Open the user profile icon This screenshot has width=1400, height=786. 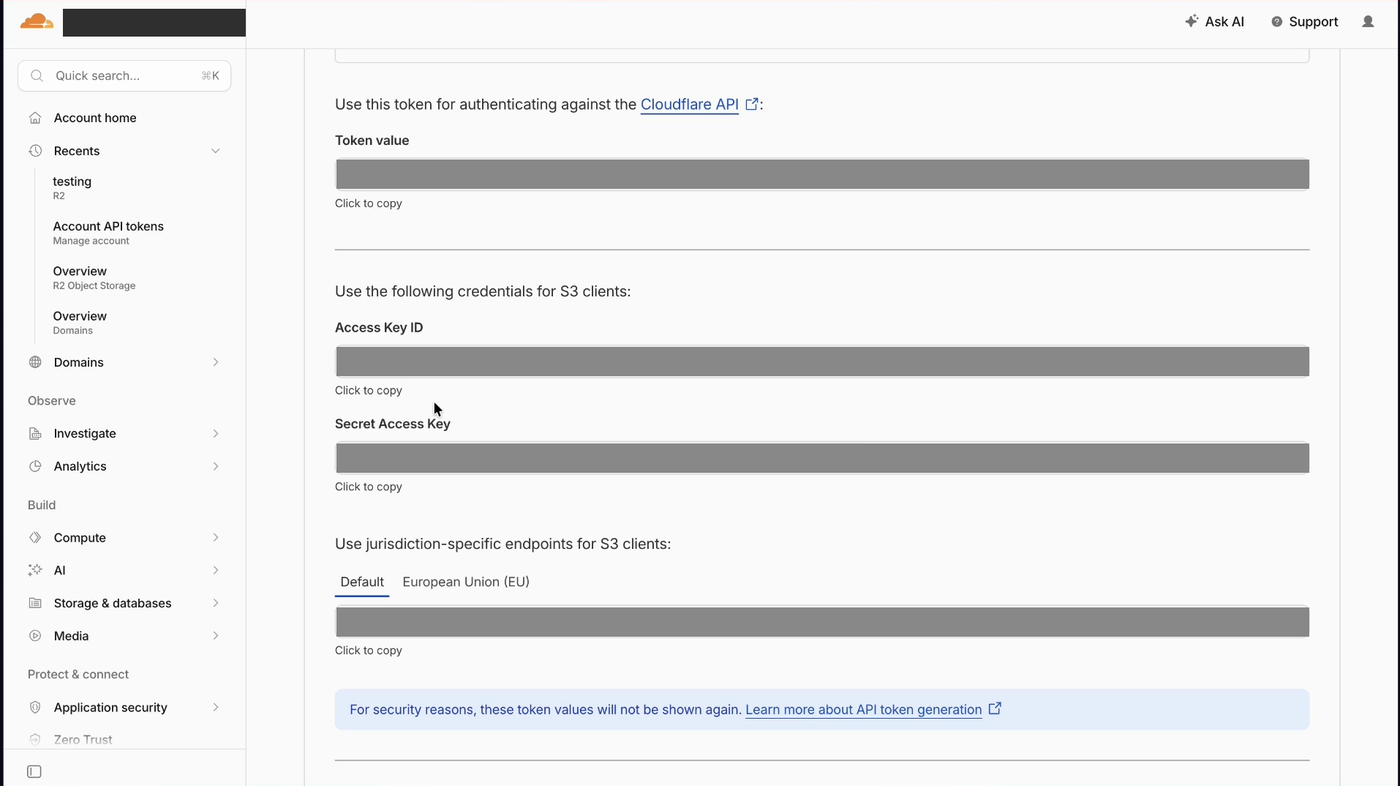pos(1368,21)
